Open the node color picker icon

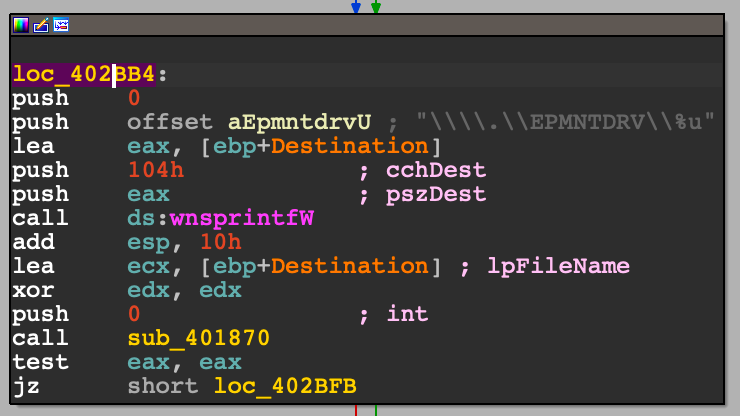click(21, 25)
